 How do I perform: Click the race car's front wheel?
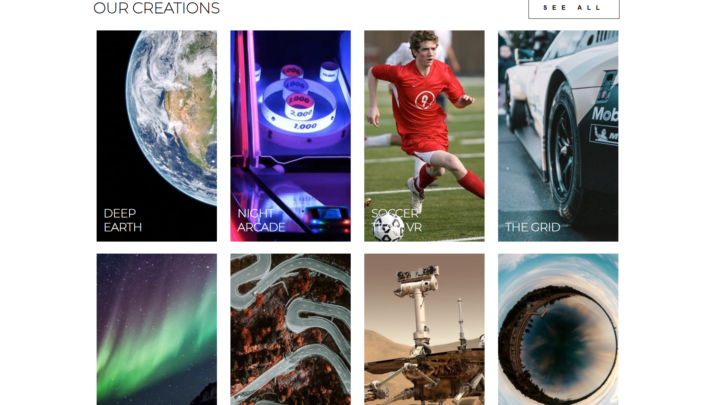point(565,151)
